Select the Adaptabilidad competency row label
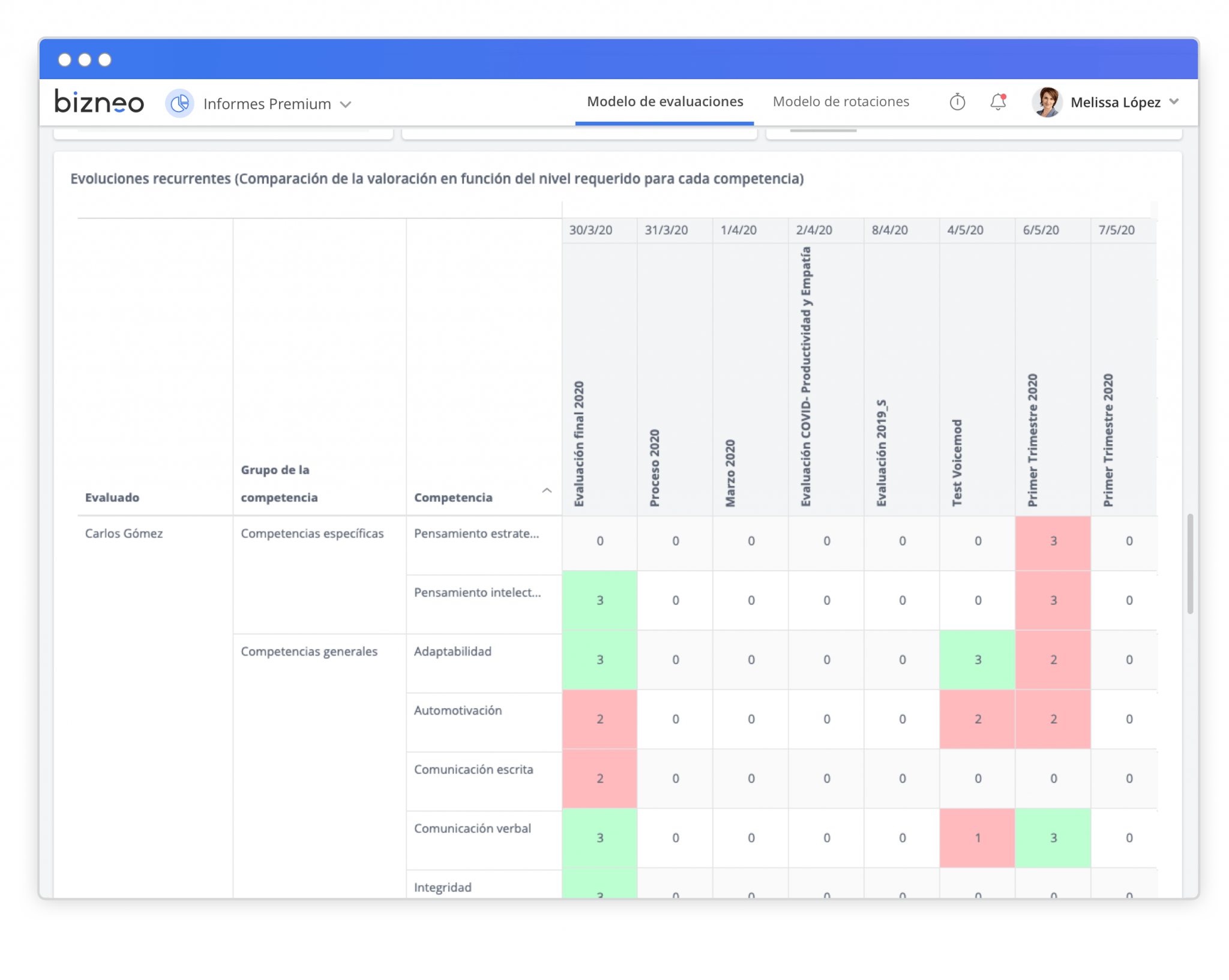The height and width of the screenshot is (980, 1229). point(452,651)
